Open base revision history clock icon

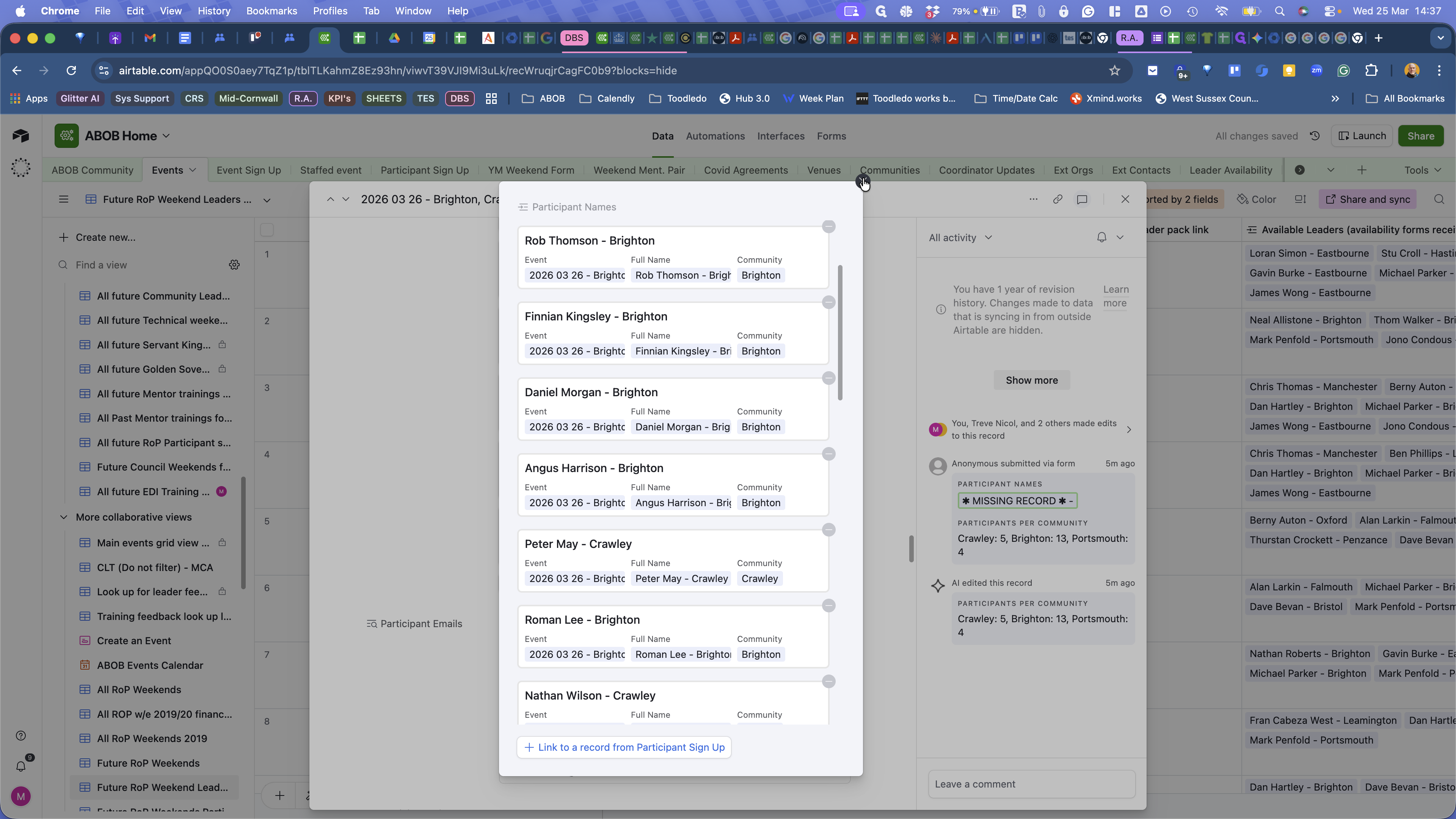pos(1315,136)
